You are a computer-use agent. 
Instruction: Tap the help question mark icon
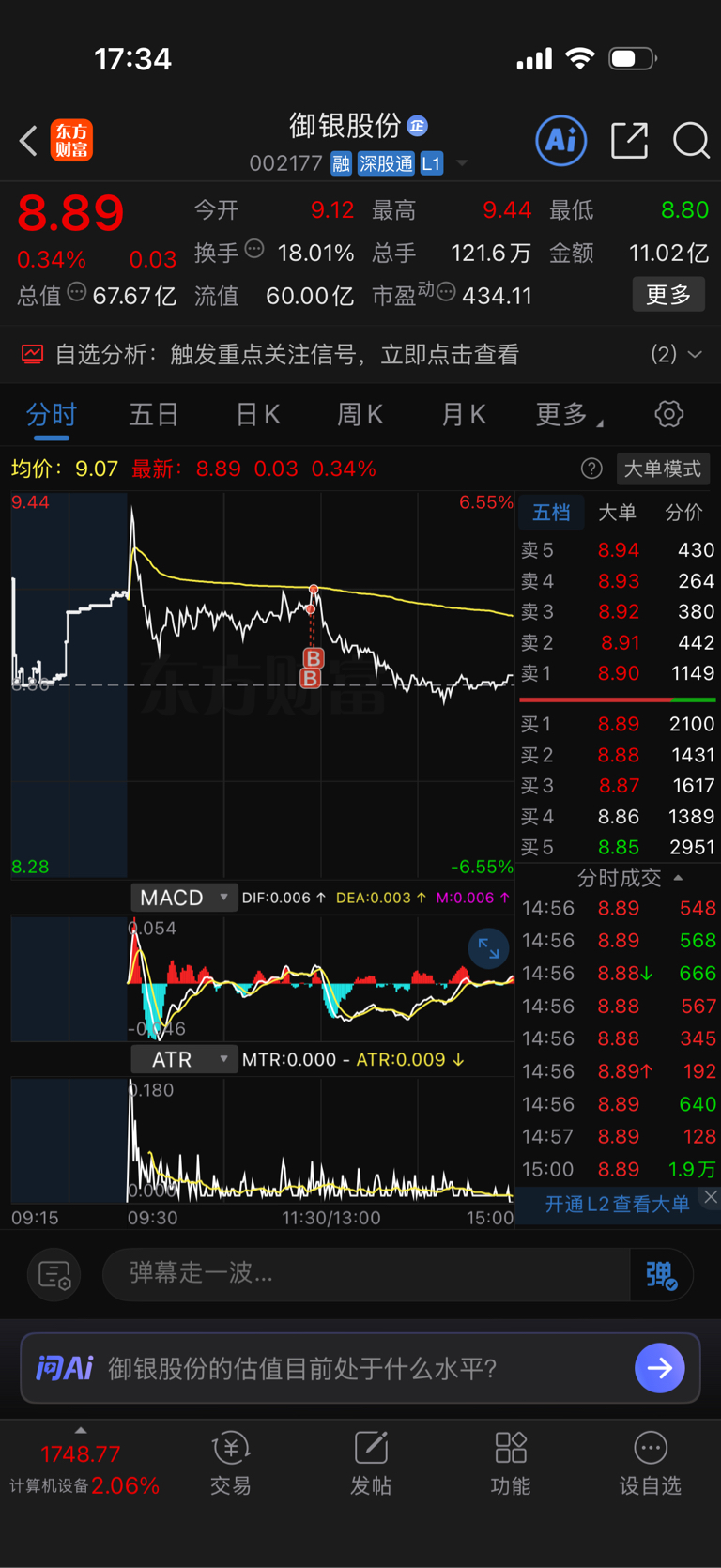point(591,469)
